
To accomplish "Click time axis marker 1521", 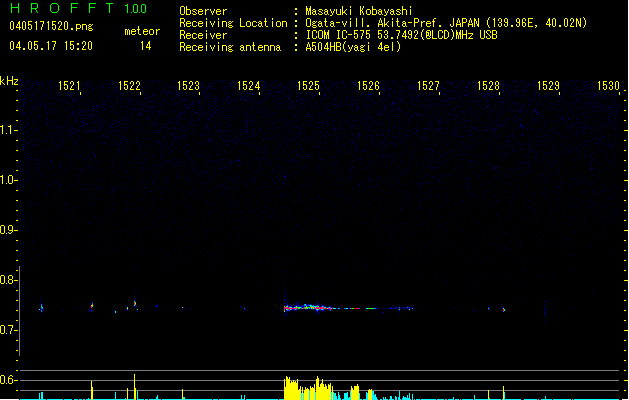I will pos(69,86).
